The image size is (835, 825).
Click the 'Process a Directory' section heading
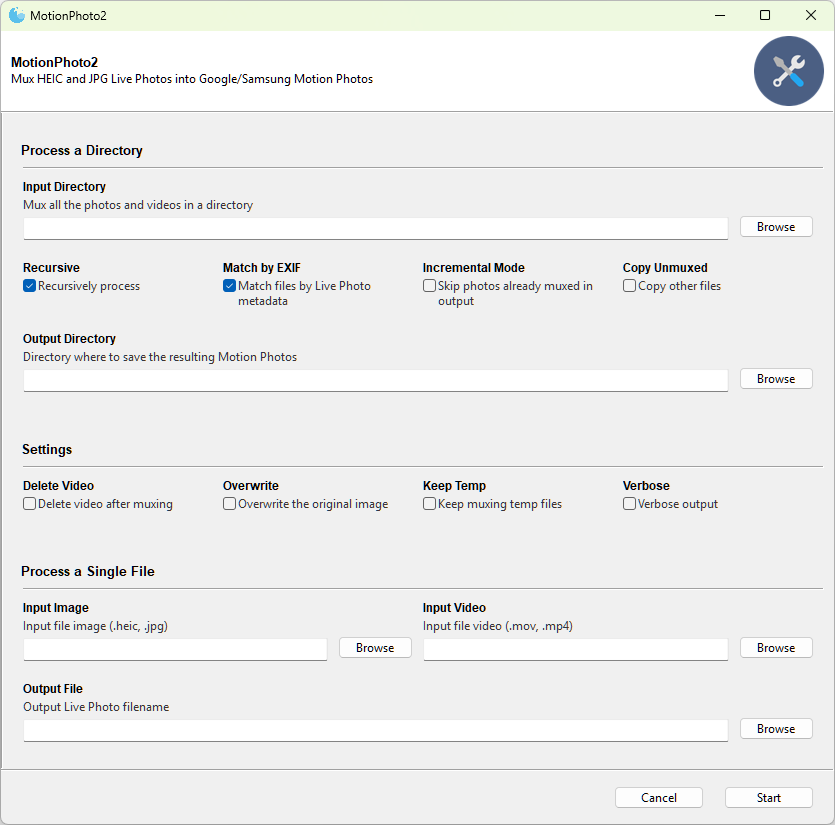tap(82, 151)
